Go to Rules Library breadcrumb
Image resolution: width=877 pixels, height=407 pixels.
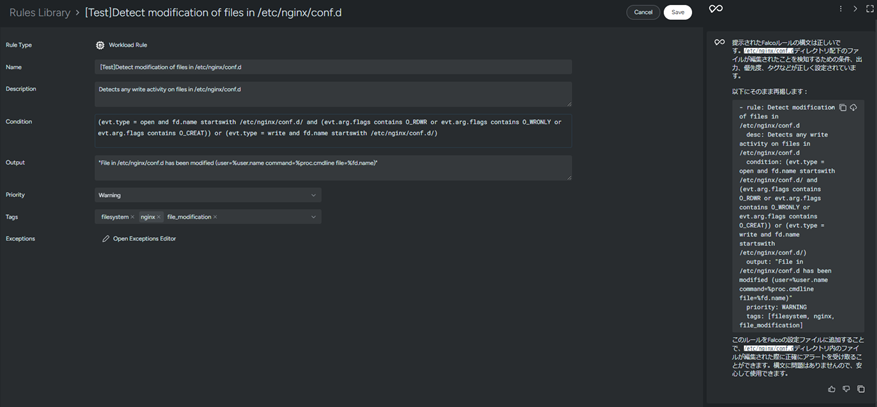click(40, 13)
